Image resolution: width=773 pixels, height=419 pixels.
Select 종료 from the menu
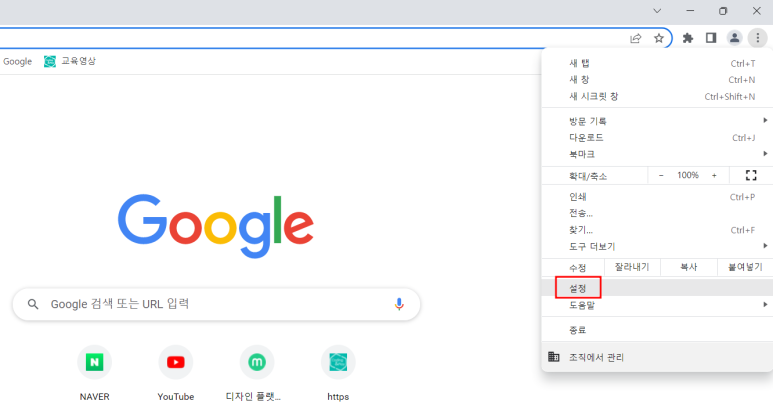[657, 330]
